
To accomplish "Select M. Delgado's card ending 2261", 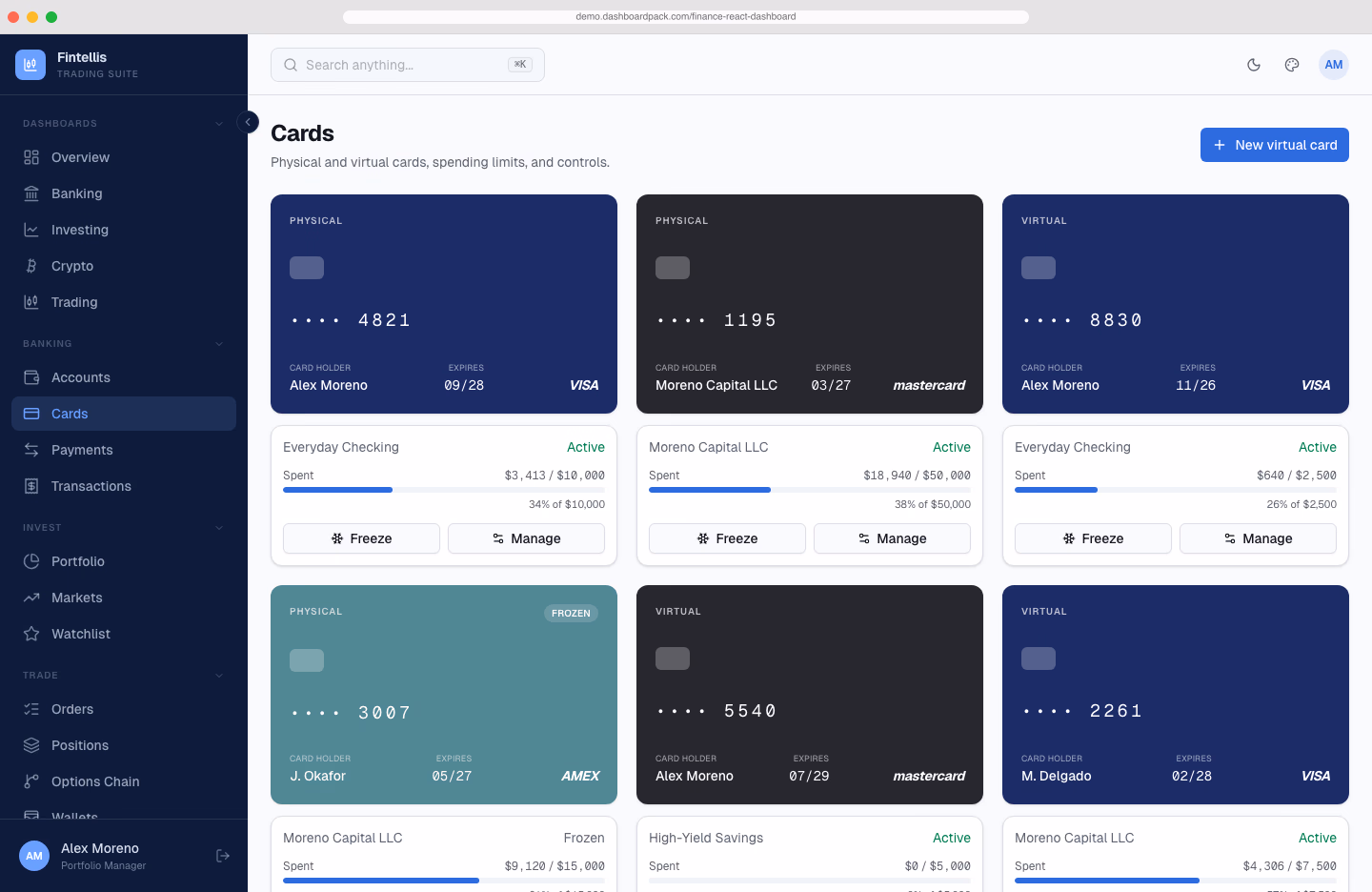I will [1176, 695].
